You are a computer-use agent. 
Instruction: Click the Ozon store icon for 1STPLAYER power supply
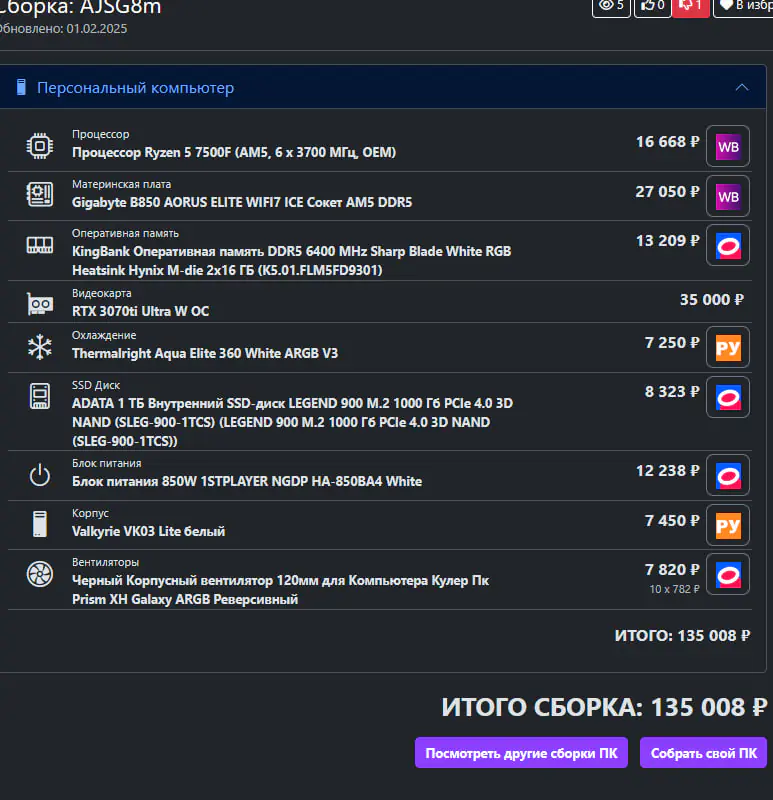pos(728,475)
